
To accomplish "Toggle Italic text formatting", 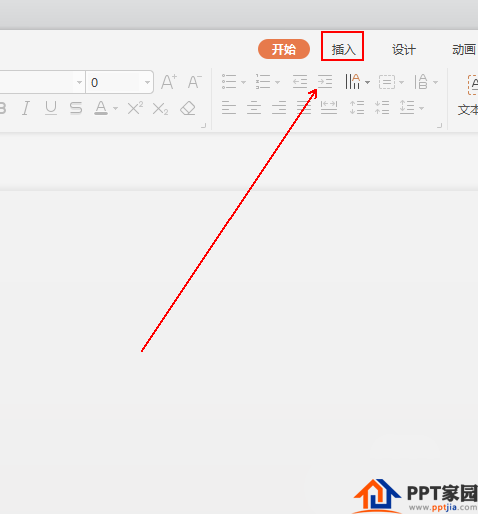I will (26, 108).
